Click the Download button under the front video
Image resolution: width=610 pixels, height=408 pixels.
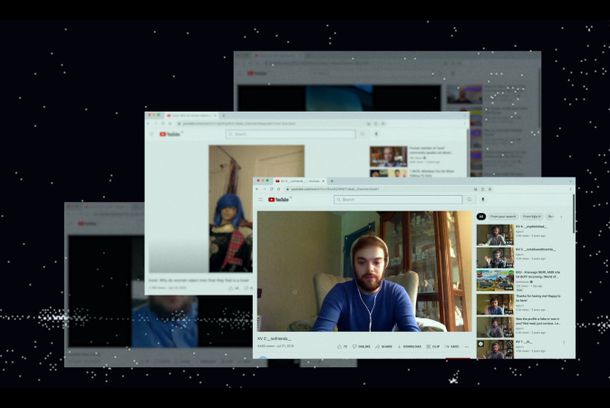[x=410, y=346]
